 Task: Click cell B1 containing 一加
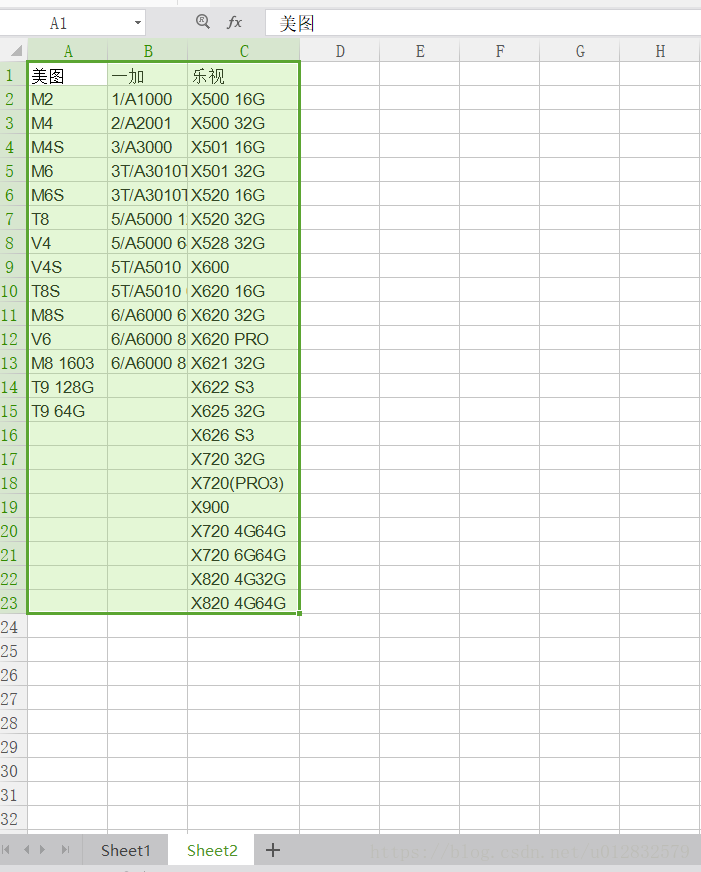(x=148, y=75)
